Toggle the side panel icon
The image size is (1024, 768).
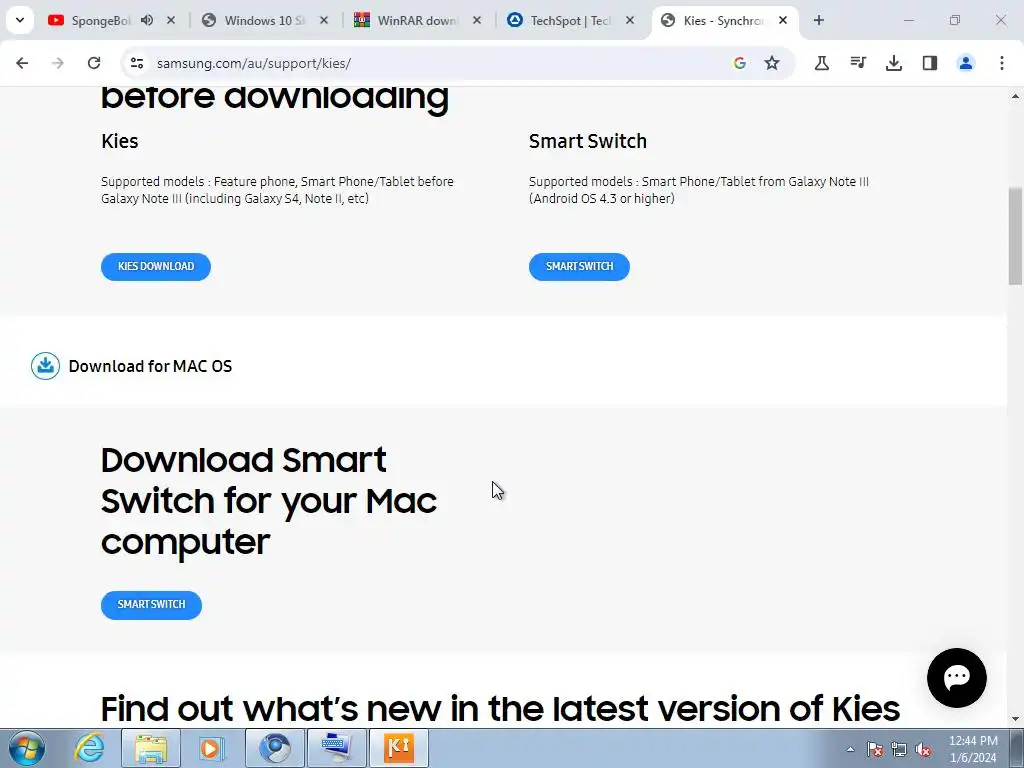coord(929,63)
